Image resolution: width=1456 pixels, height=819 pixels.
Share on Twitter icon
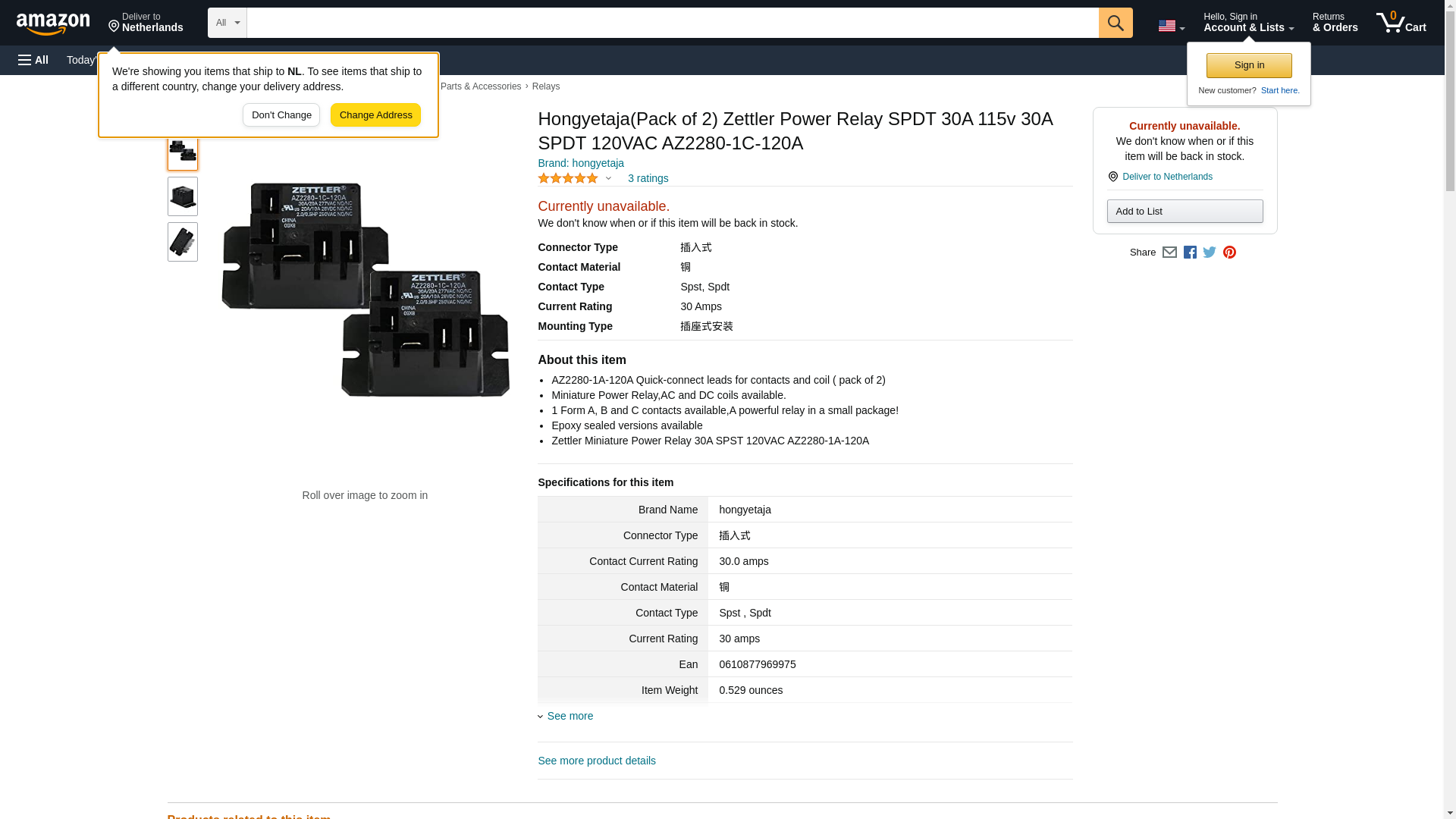(1210, 253)
